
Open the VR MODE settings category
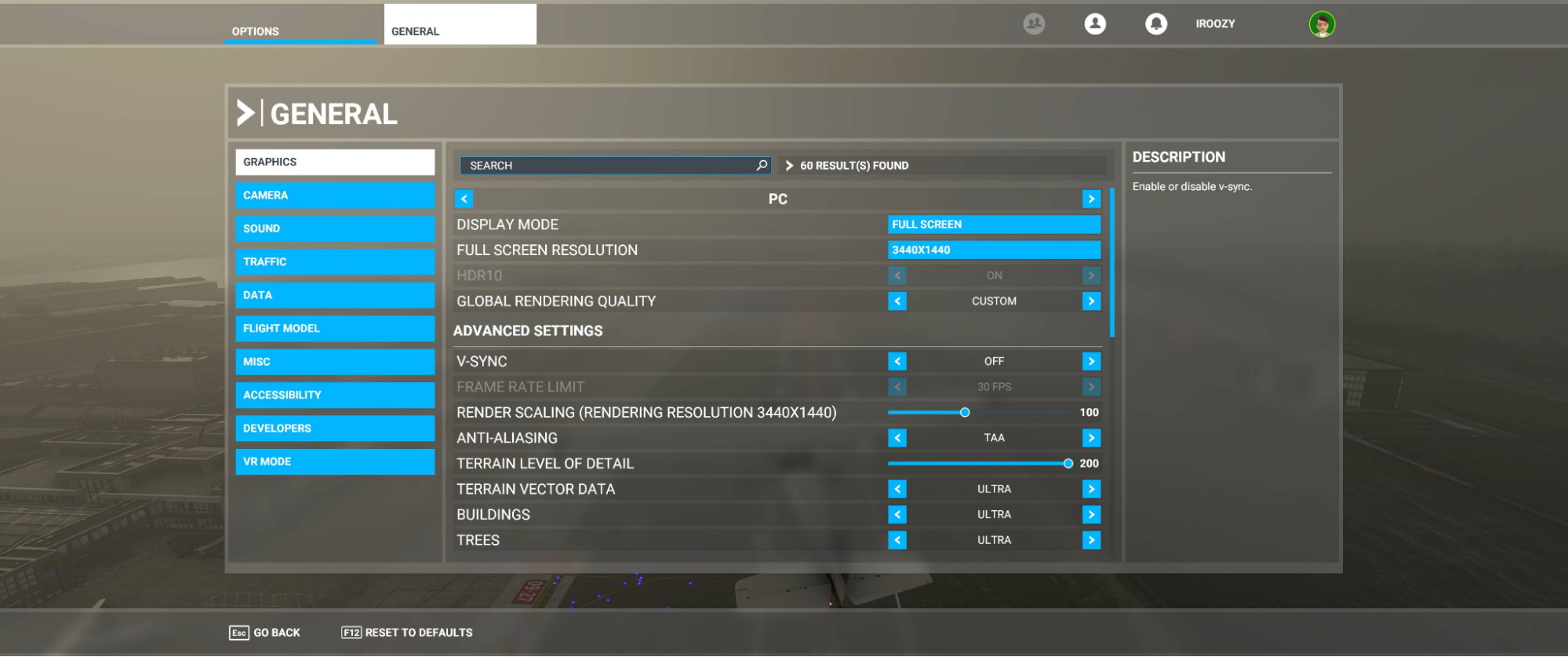click(x=335, y=462)
